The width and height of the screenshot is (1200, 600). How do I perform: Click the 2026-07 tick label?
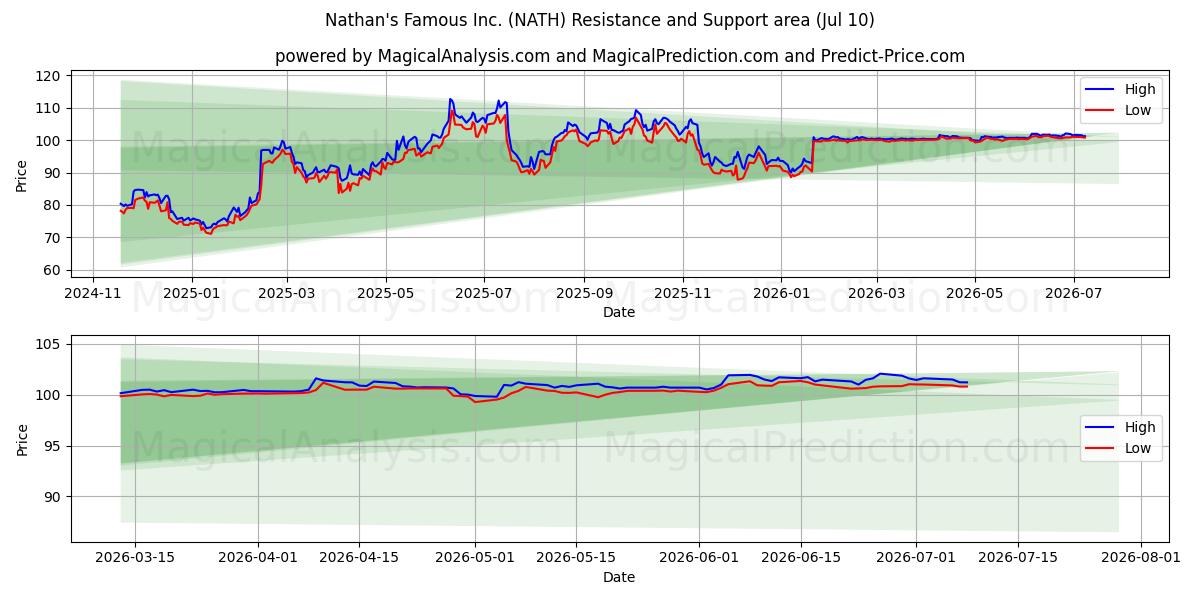point(1073,294)
